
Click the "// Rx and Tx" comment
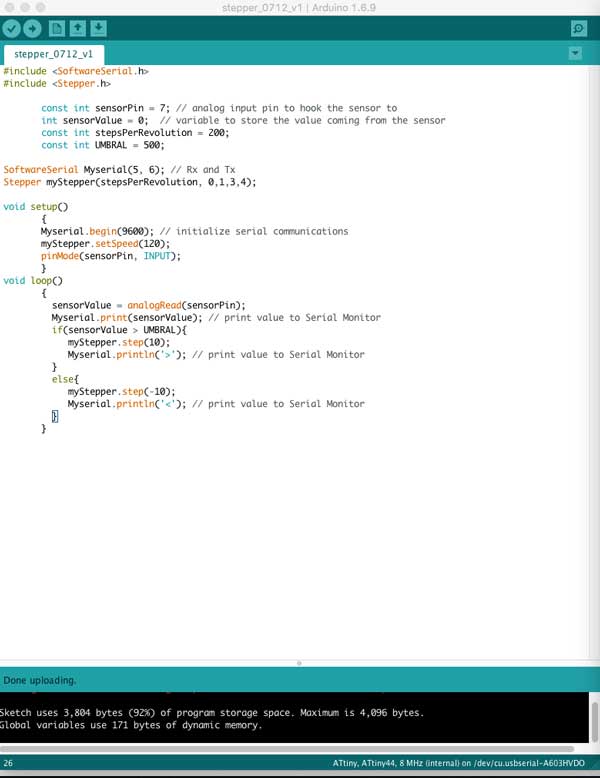point(203,170)
